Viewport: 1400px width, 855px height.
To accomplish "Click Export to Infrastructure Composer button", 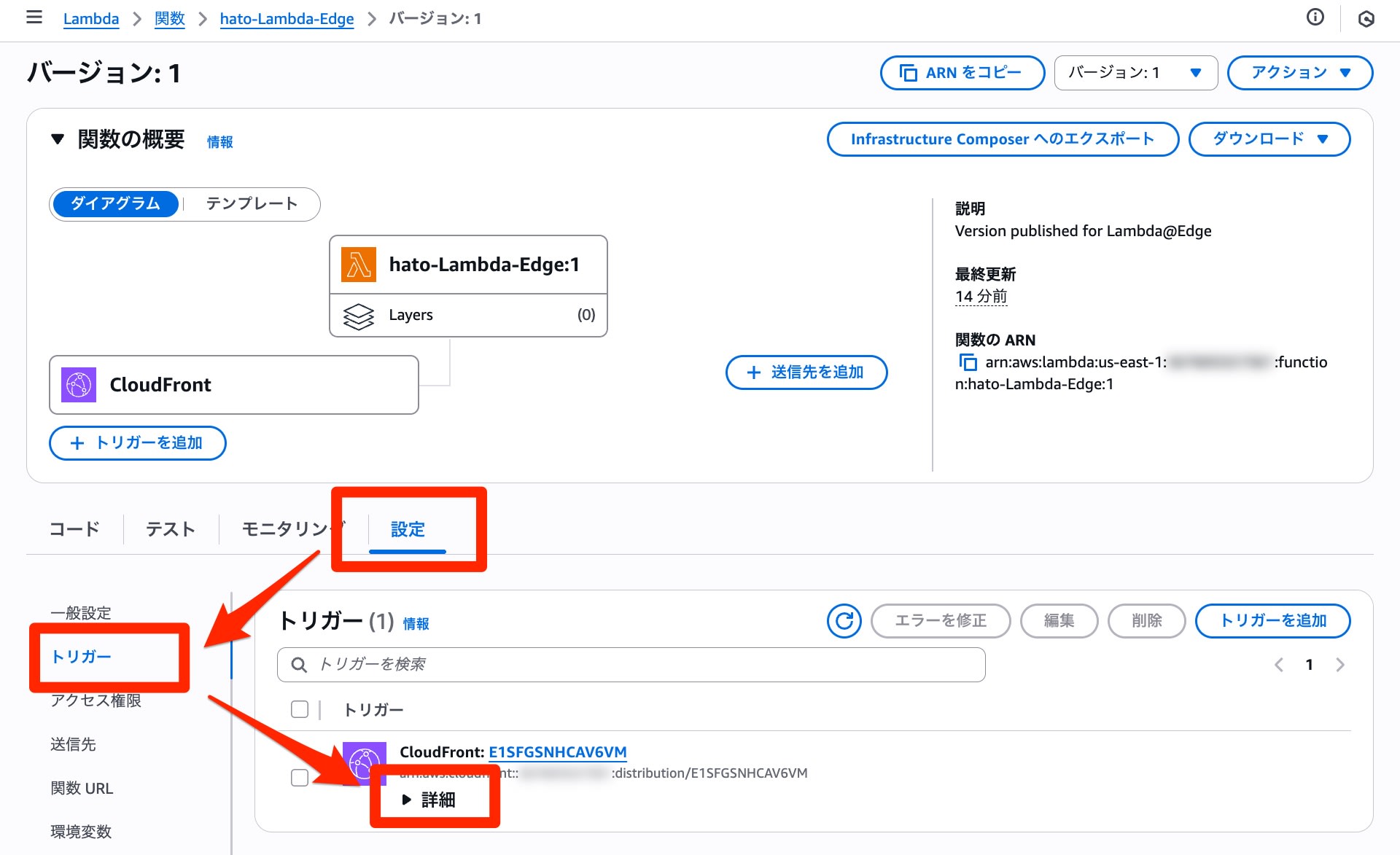I will click(x=1003, y=138).
